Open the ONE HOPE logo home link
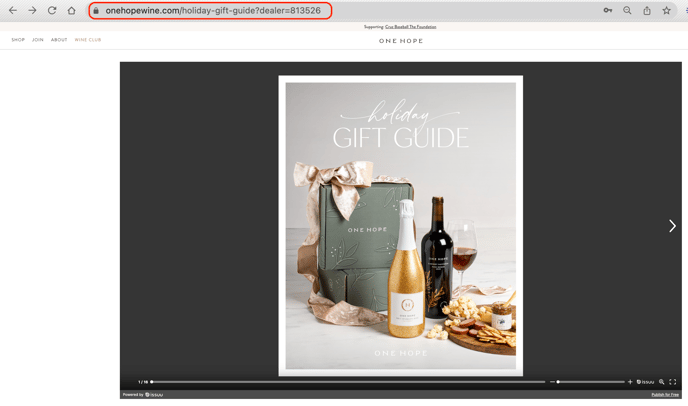 pos(401,41)
